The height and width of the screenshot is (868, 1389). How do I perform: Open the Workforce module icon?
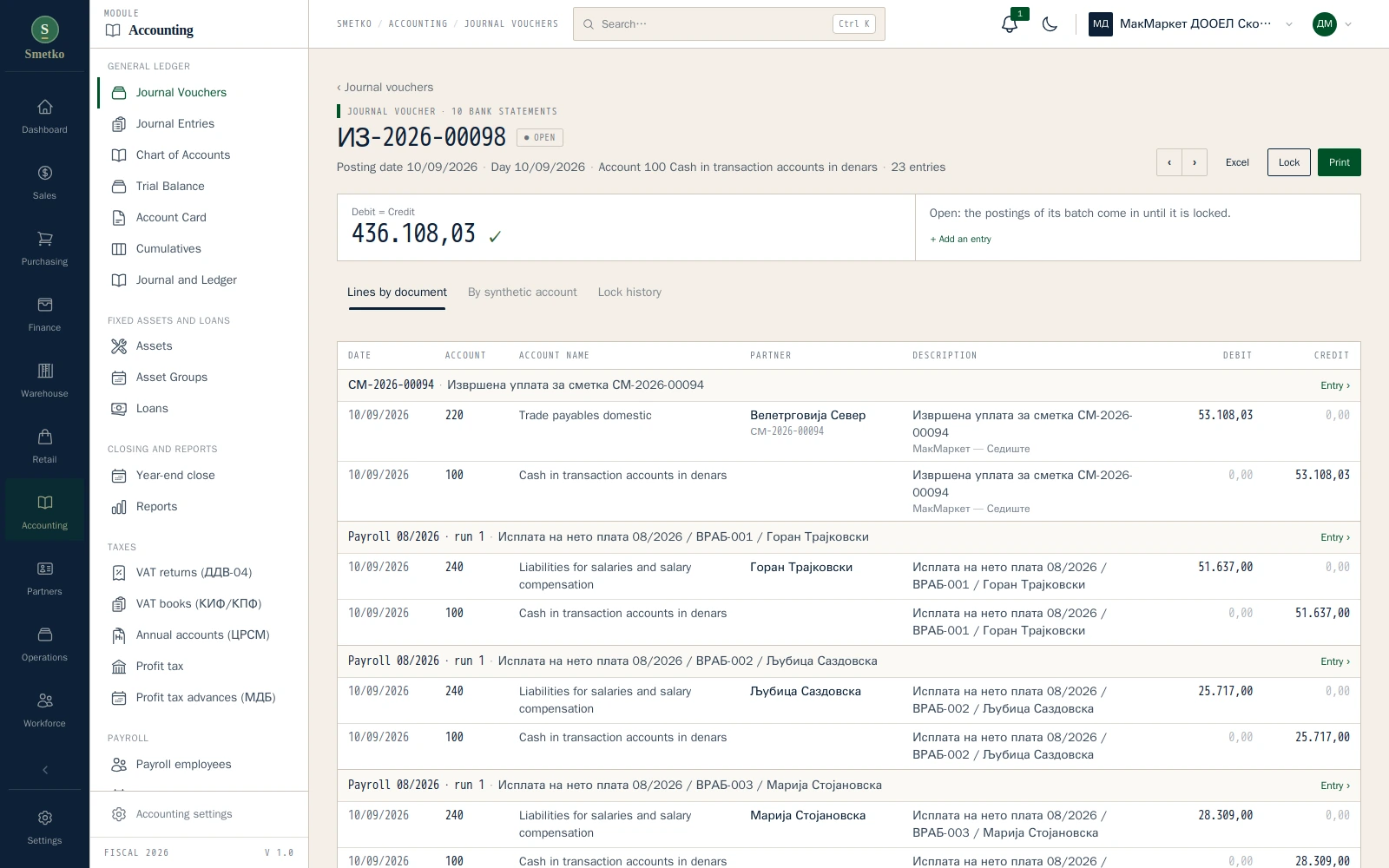pyautogui.click(x=44, y=711)
